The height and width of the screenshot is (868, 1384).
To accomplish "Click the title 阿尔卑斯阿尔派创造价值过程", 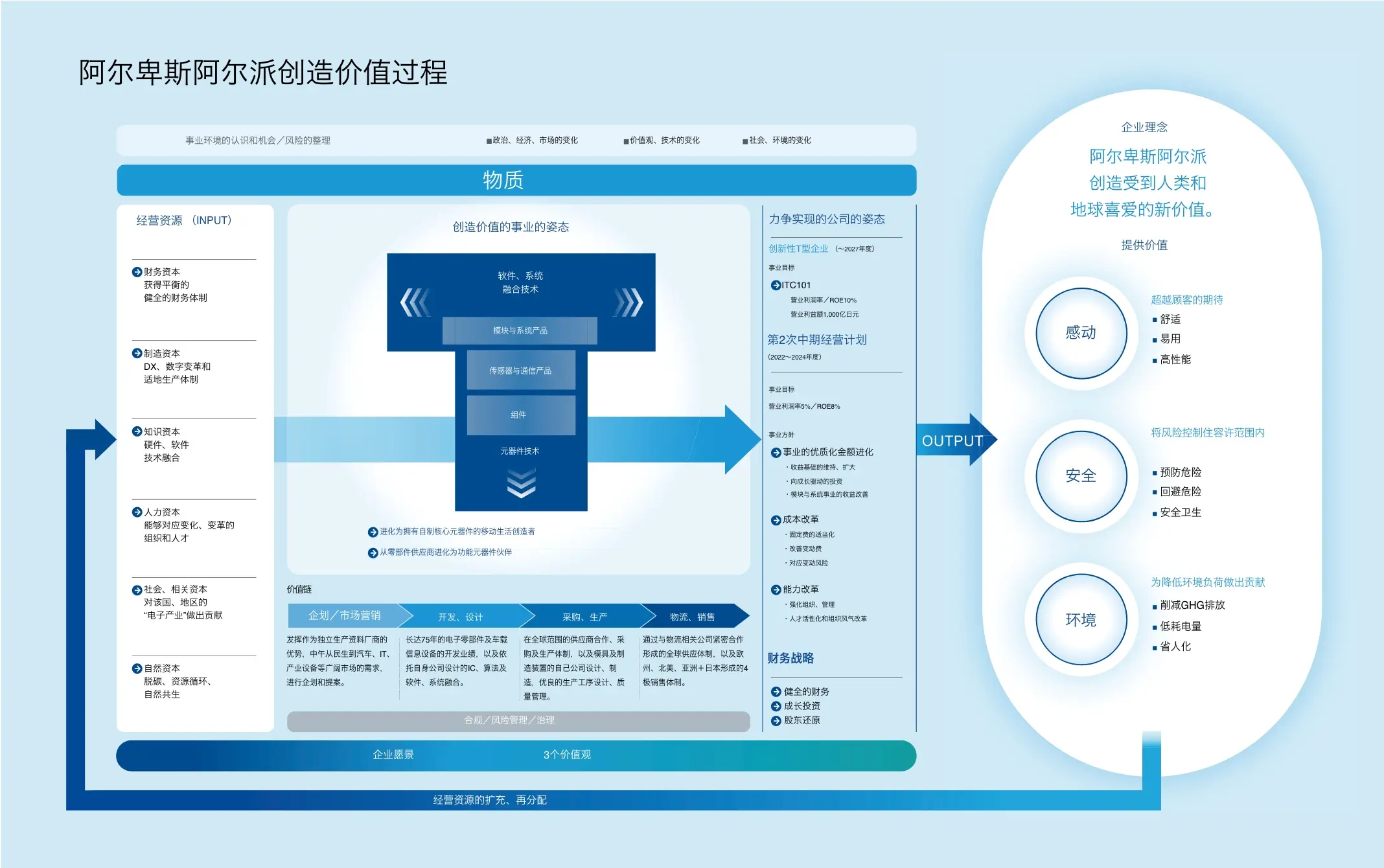I will pos(263,72).
